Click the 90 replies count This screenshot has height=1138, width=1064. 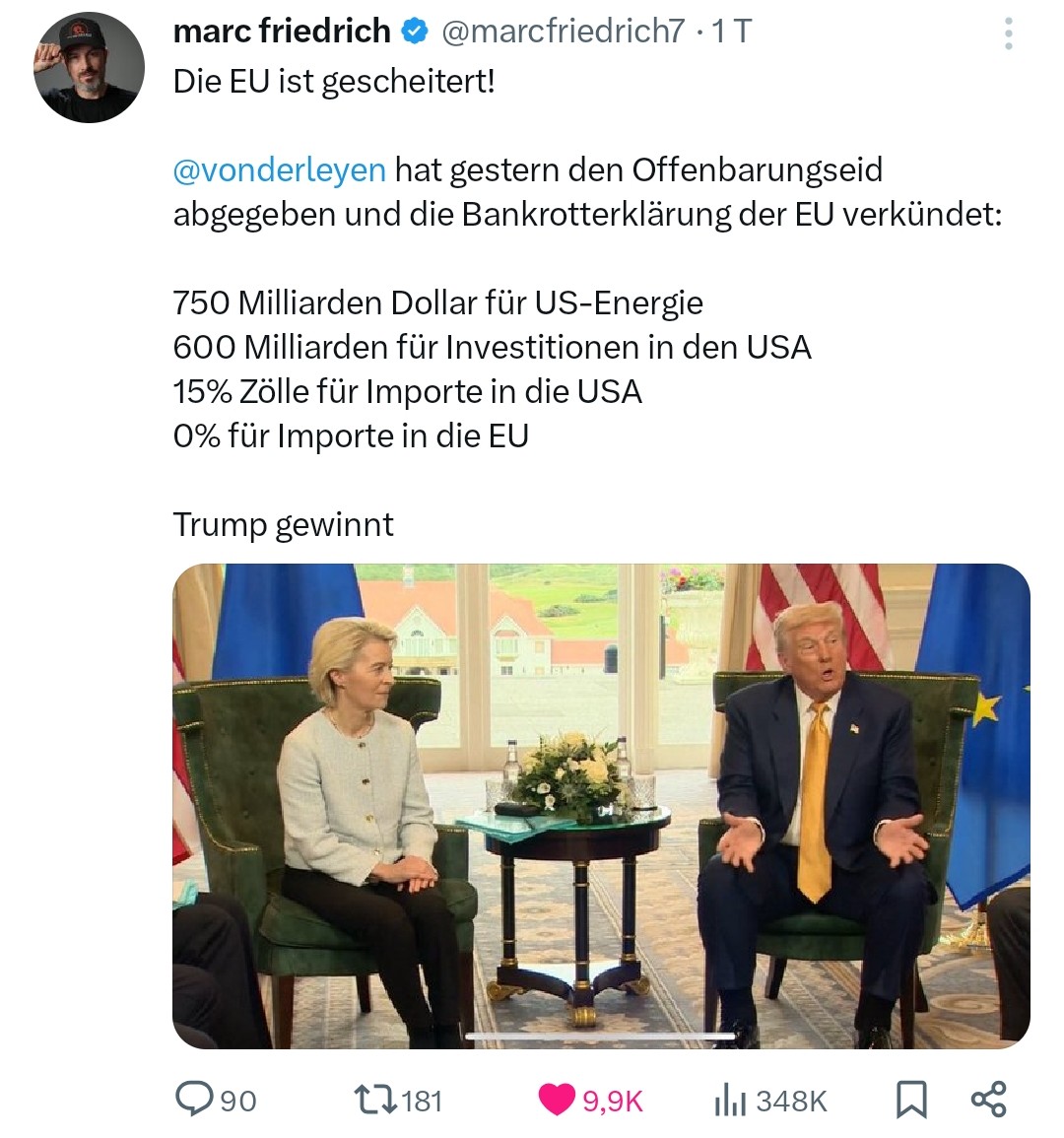pyautogui.click(x=238, y=1101)
